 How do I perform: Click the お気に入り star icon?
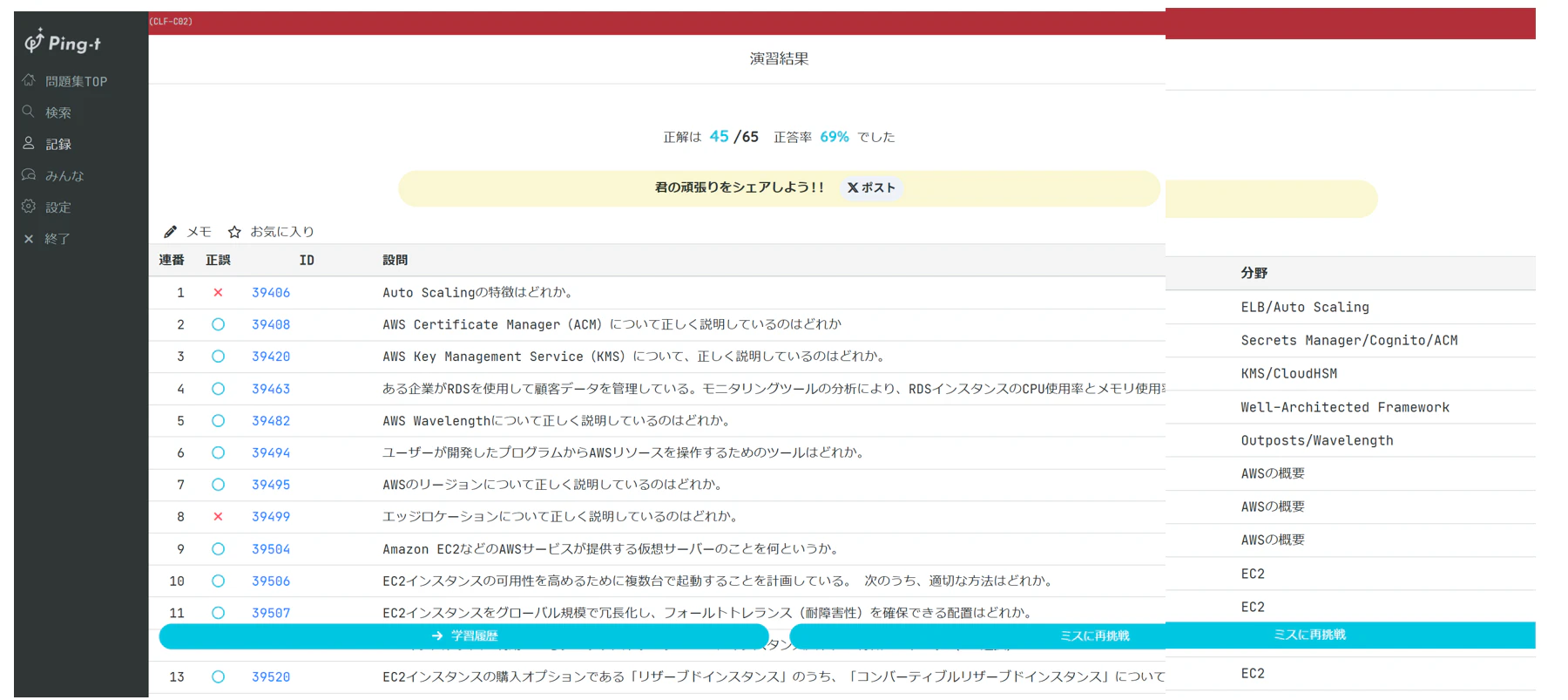pyautogui.click(x=234, y=232)
